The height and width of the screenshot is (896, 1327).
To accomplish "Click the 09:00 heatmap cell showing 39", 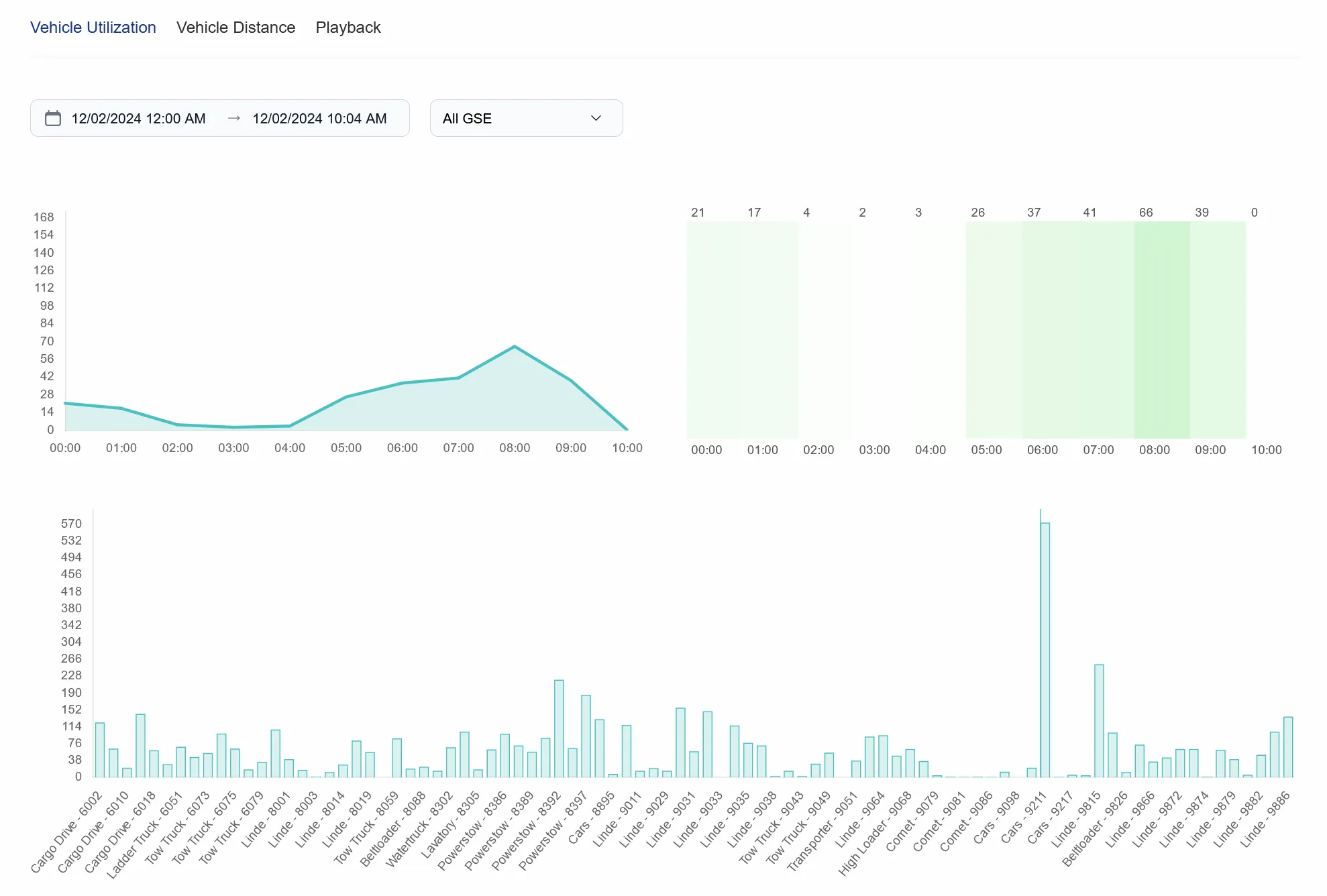I will tap(1218, 329).
